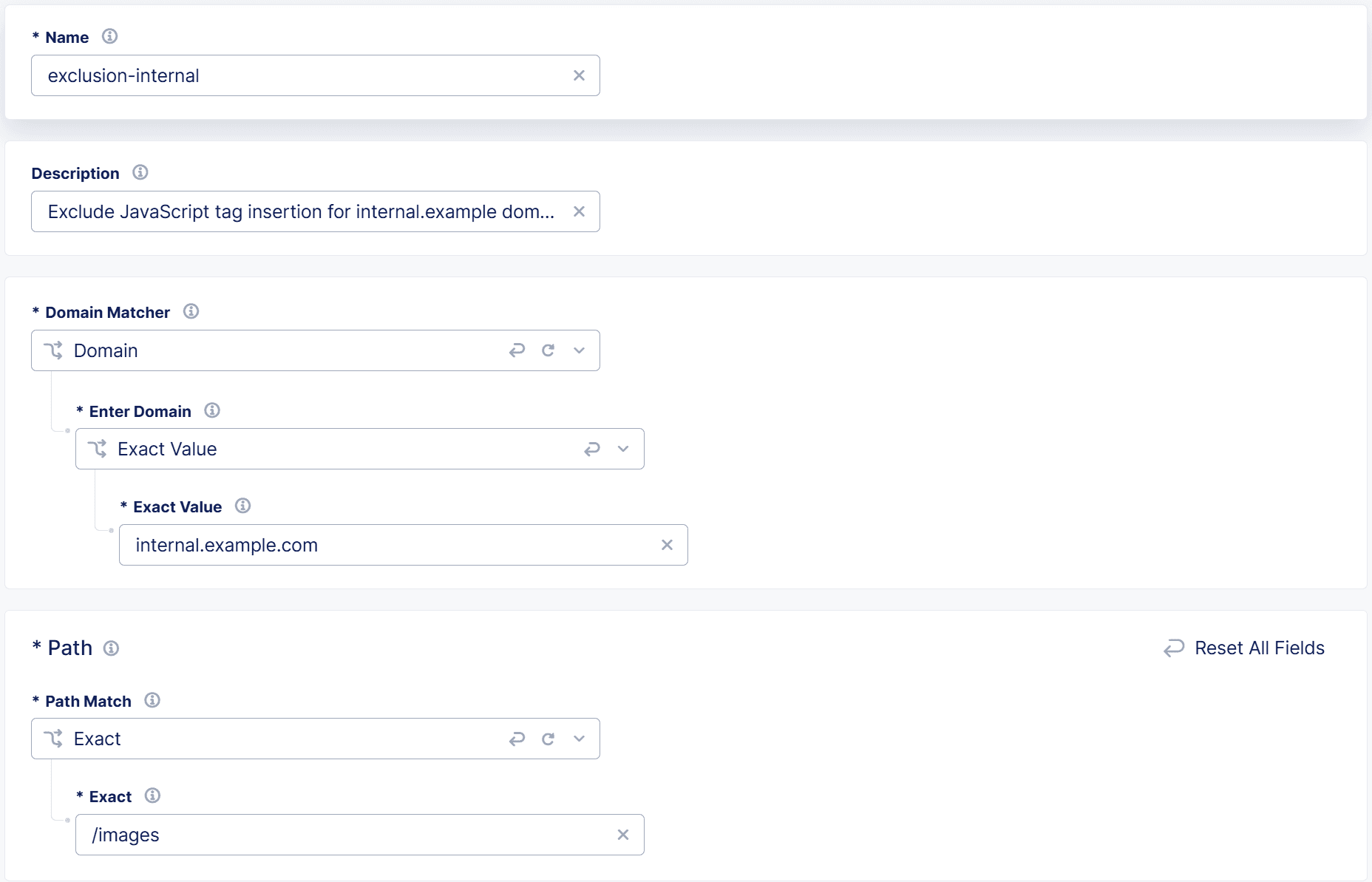Click the branching icon in the Domain selector
This screenshot has width=1372, height=882.
point(54,350)
